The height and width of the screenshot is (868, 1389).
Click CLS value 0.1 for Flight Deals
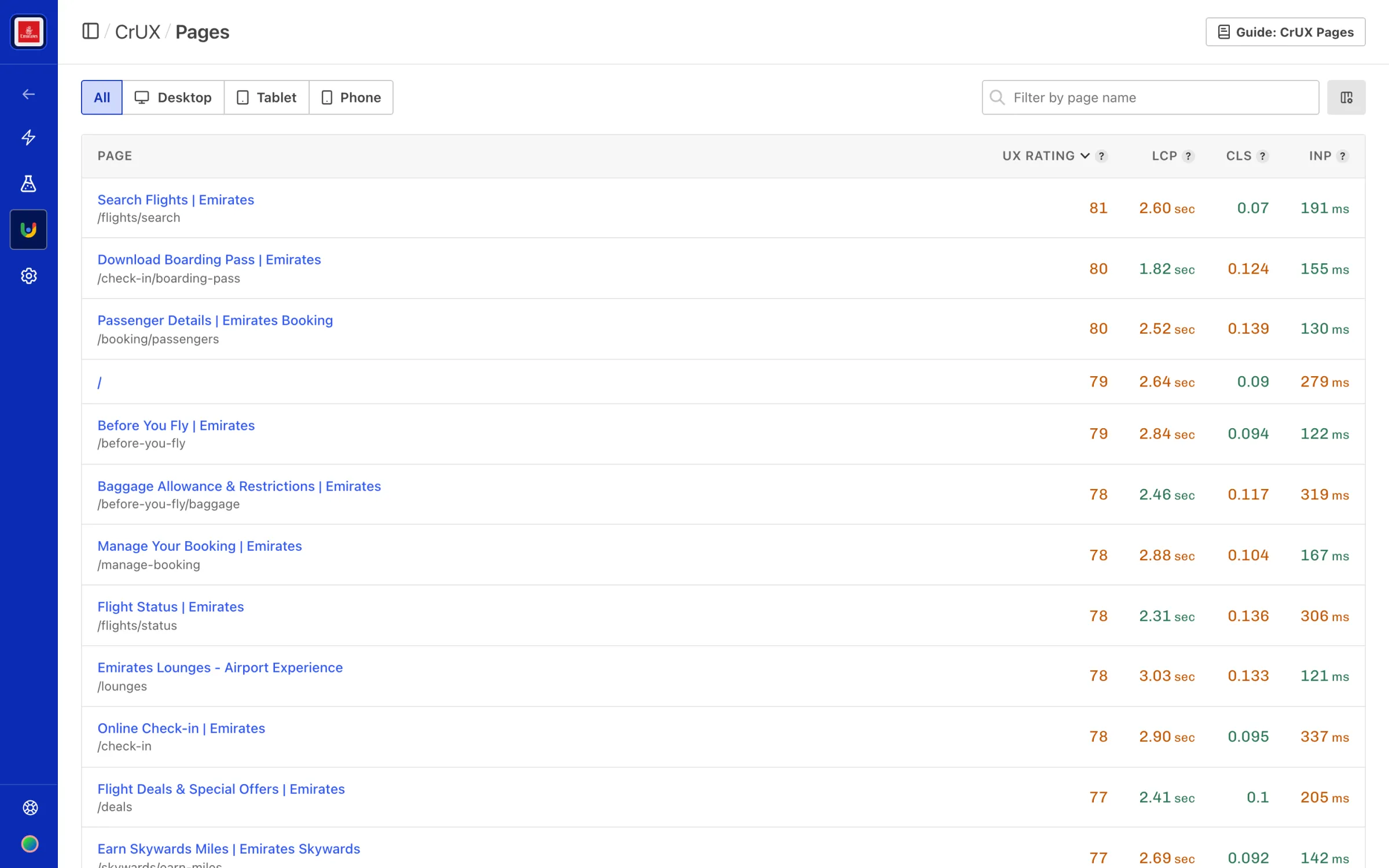coord(1258,797)
